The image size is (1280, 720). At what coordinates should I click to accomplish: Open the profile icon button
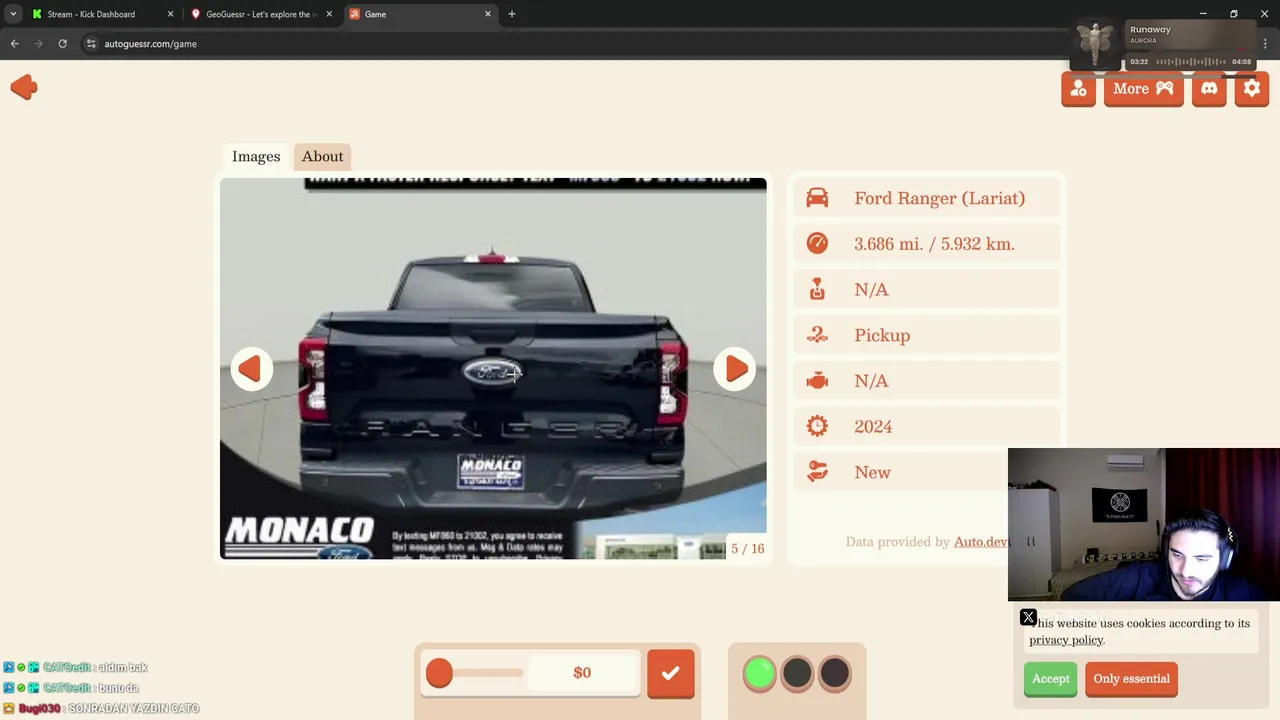(x=1078, y=89)
